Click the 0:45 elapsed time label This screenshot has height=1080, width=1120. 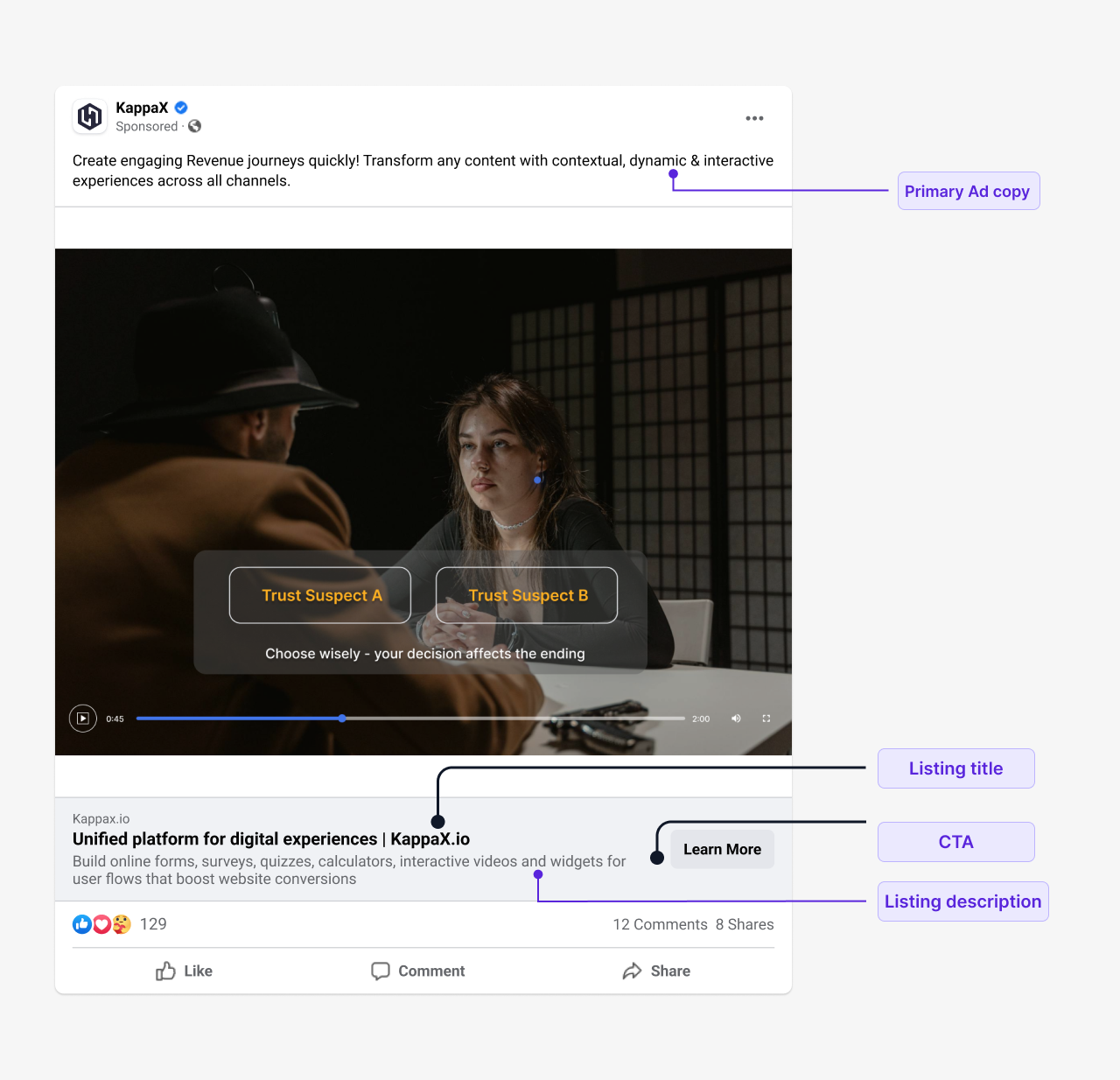115,719
